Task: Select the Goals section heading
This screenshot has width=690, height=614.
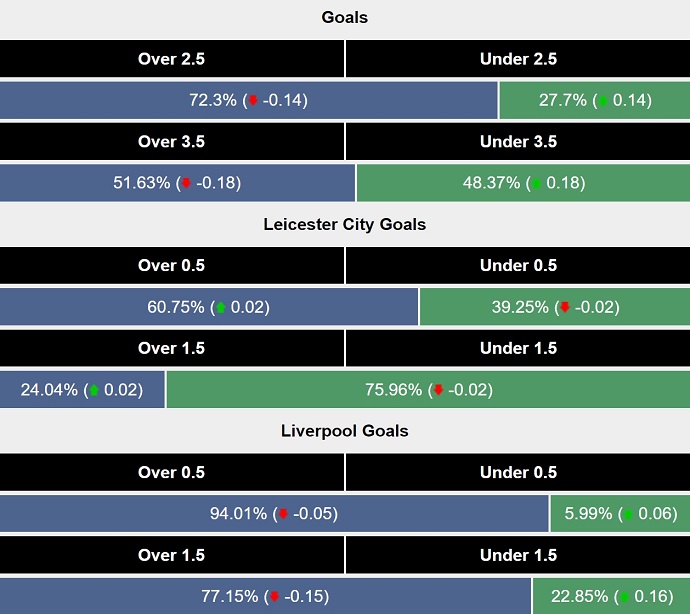Action: [x=345, y=17]
